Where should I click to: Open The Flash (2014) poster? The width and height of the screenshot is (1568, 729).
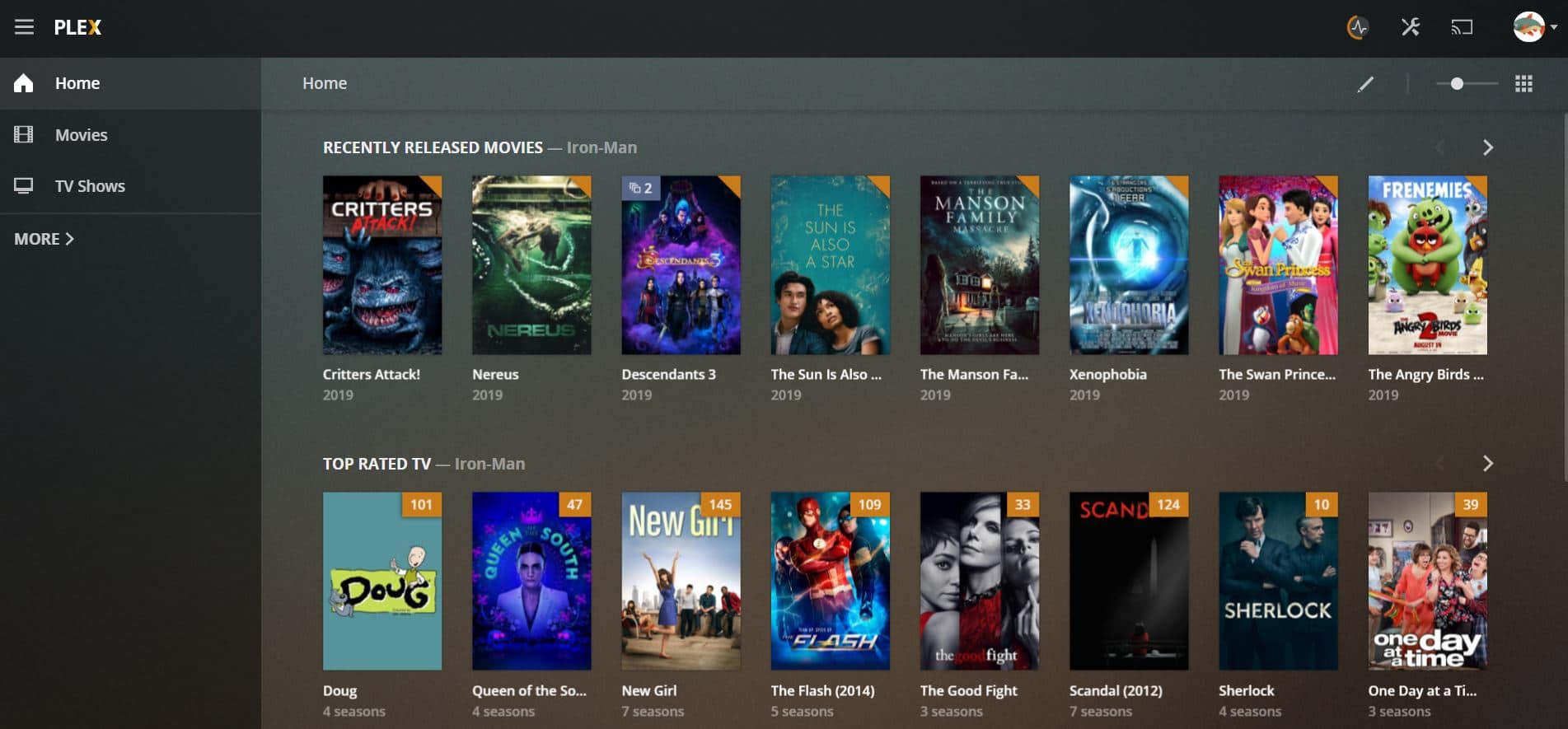point(830,582)
